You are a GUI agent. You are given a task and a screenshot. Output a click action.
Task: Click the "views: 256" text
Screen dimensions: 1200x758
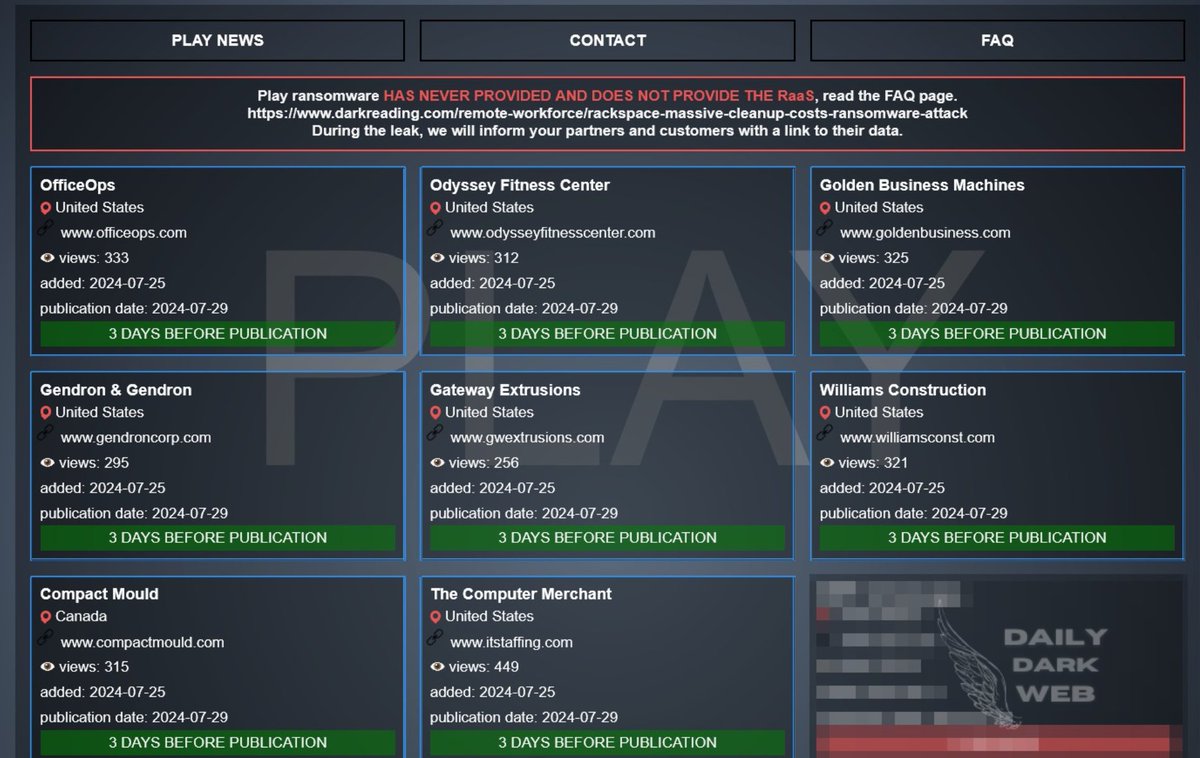(484, 463)
